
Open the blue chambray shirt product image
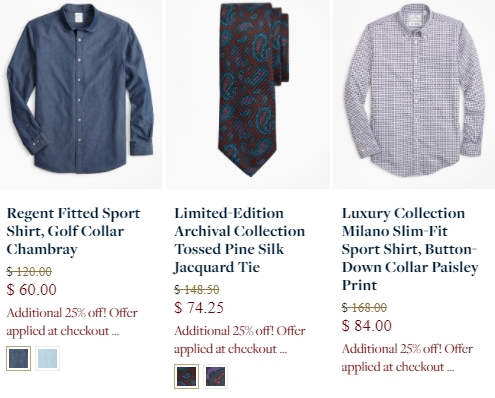click(x=81, y=94)
